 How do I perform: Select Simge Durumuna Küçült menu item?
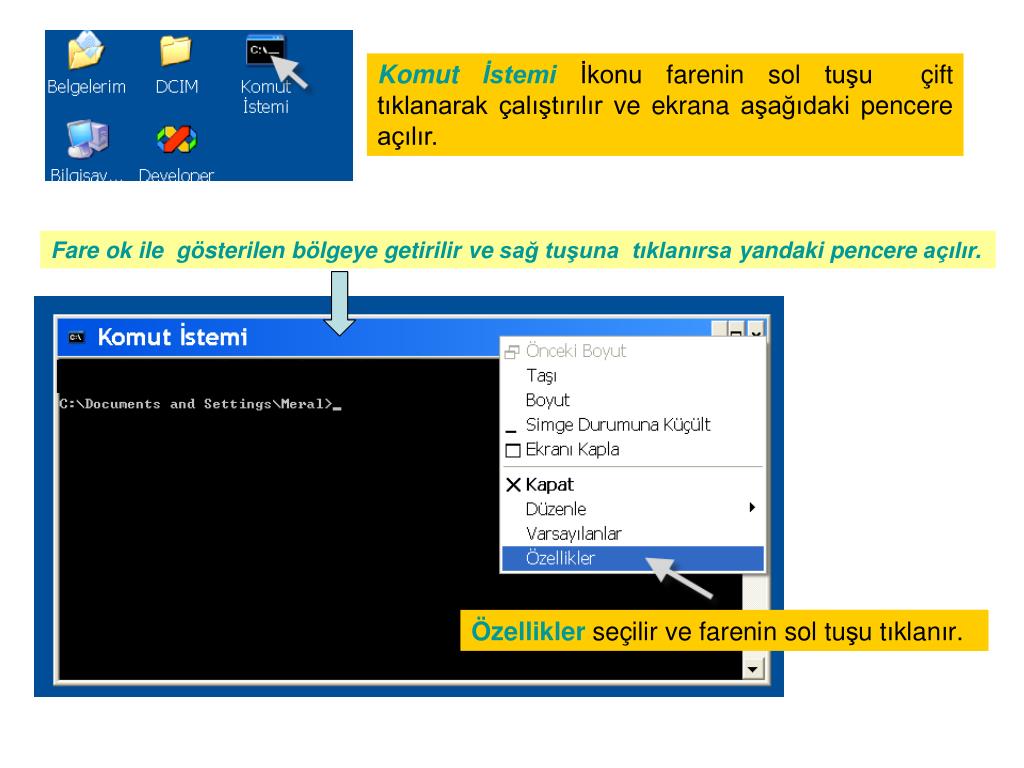click(632, 425)
